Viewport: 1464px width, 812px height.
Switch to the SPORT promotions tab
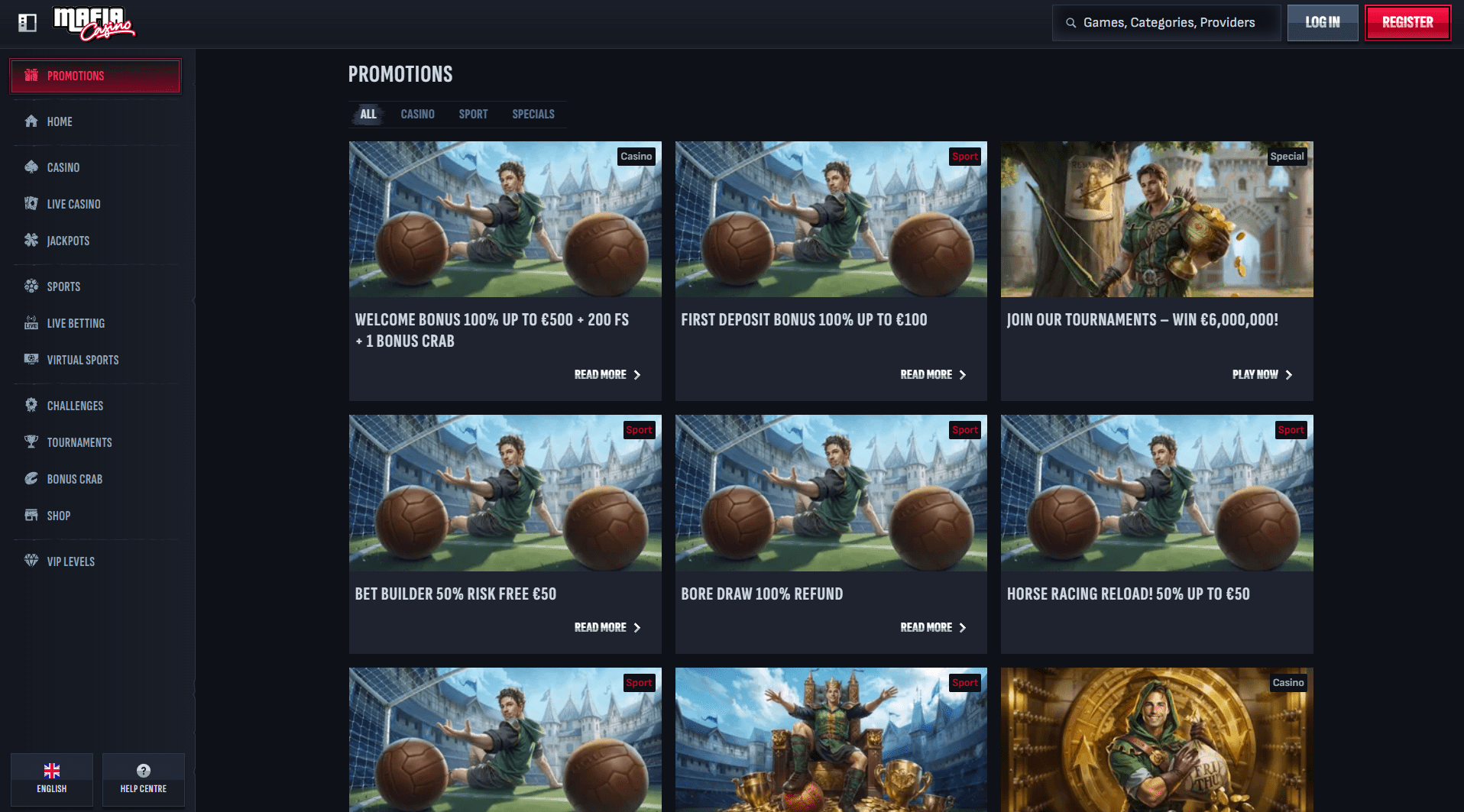[x=473, y=114]
